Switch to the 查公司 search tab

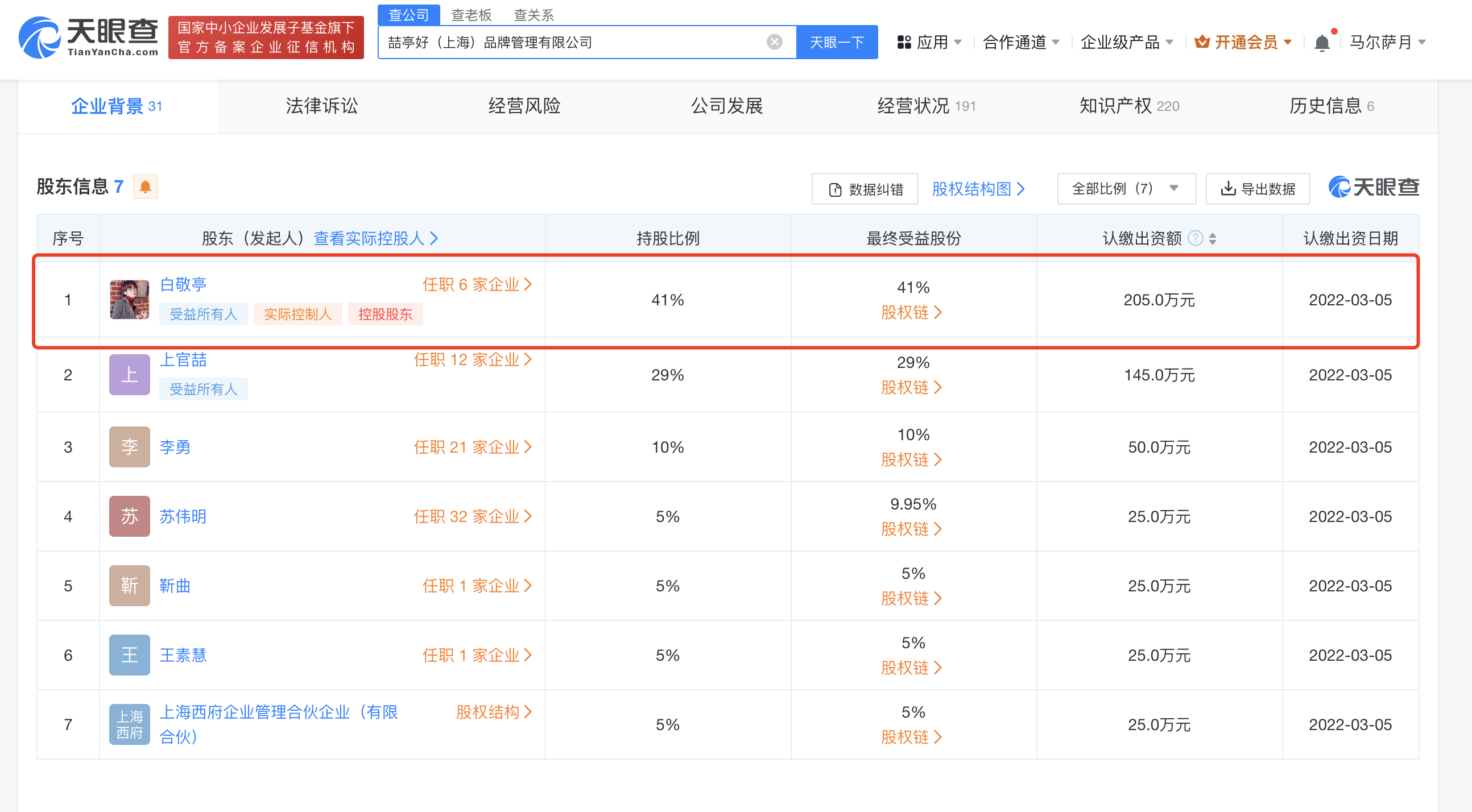pyautogui.click(x=408, y=15)
